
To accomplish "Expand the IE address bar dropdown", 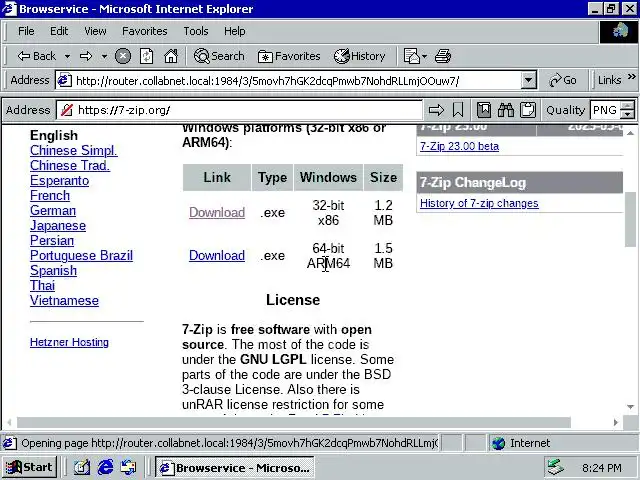I will pyautogui.click(x=529, y=80).
